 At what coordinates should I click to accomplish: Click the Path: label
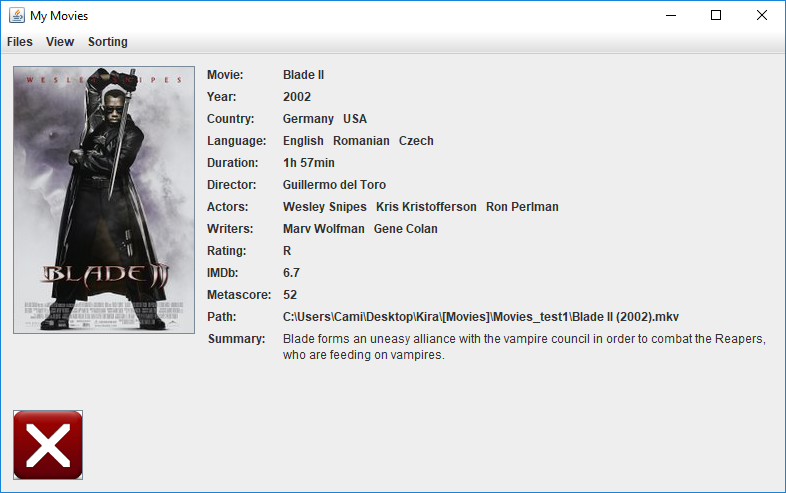click(222, 317)
